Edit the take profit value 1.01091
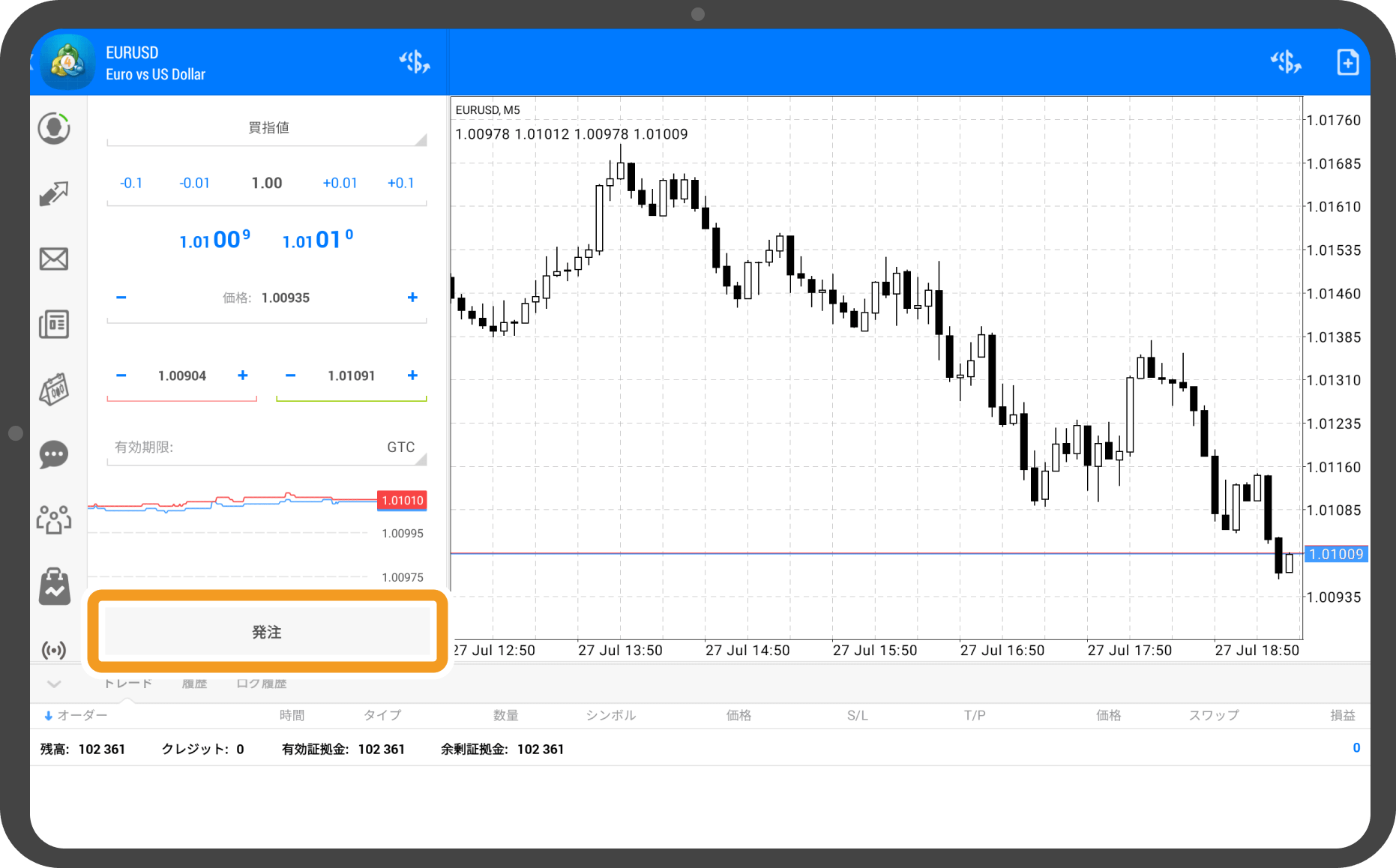Image resolution: width=1396 pixels, height=868 pixels. tap(352, 376)
